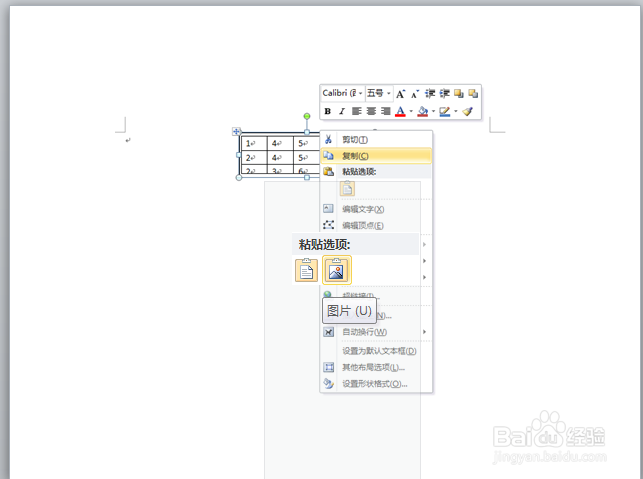Click globe hyperlink icon in context menu
The width and height of the screenshot is (643, 479).
point(328,294)
